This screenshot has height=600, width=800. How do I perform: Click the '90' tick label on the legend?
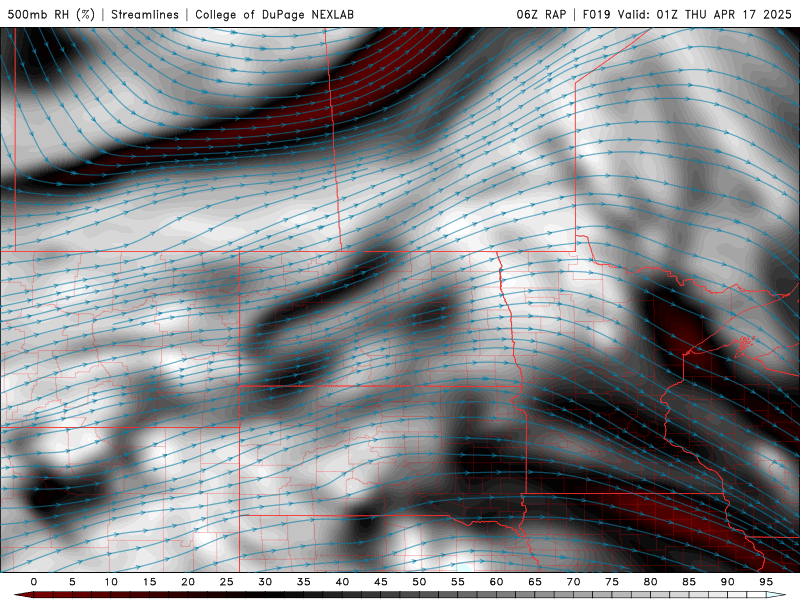pos(728,582)
